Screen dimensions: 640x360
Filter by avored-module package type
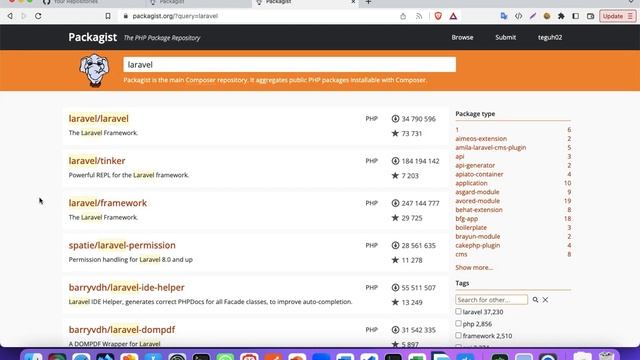pyautogui.click(x=478, y=201)
